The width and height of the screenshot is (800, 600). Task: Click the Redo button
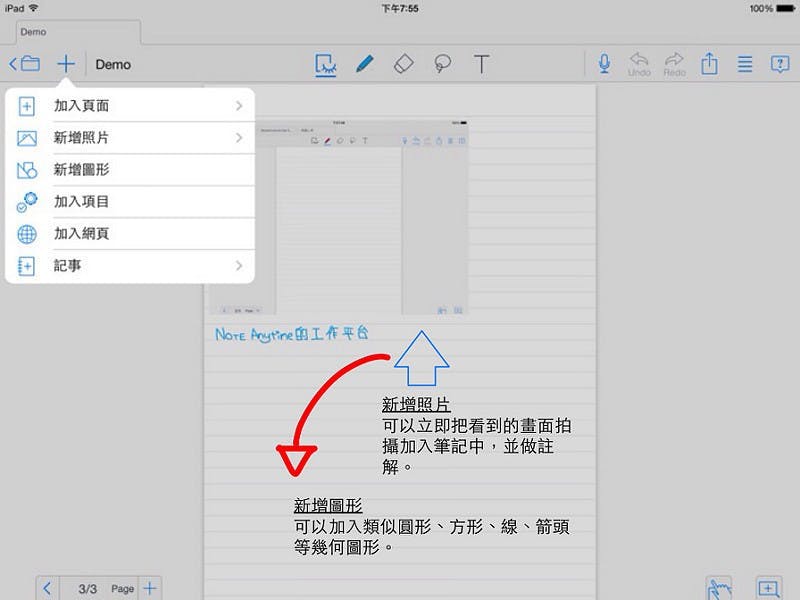674,64
